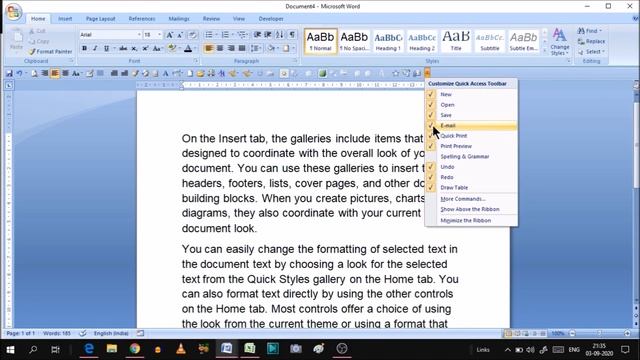Click Save icon on Quick Access Toolbar

point(9,73)
